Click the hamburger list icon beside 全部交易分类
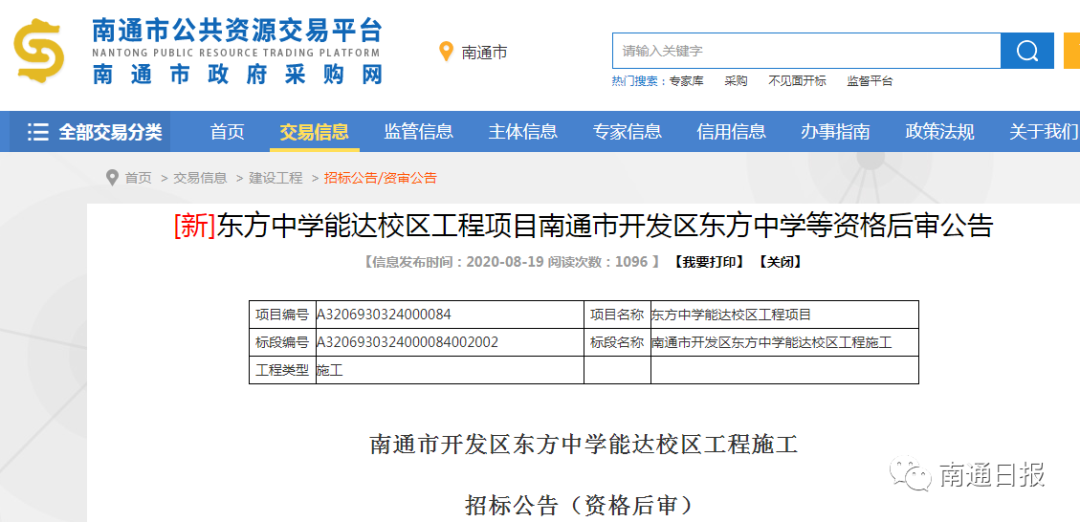This screenshot has height=522, width=1080. point(38,132)
